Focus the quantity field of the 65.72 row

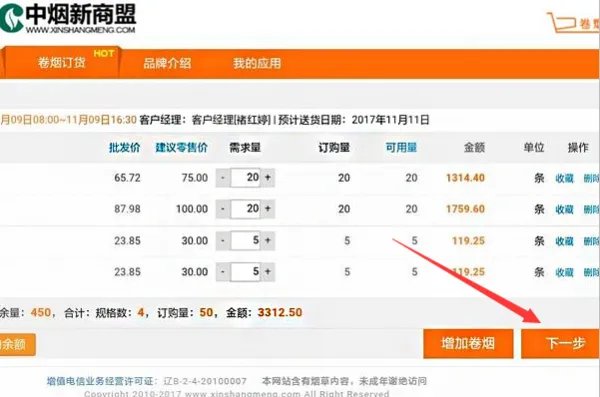coord(246,178)
